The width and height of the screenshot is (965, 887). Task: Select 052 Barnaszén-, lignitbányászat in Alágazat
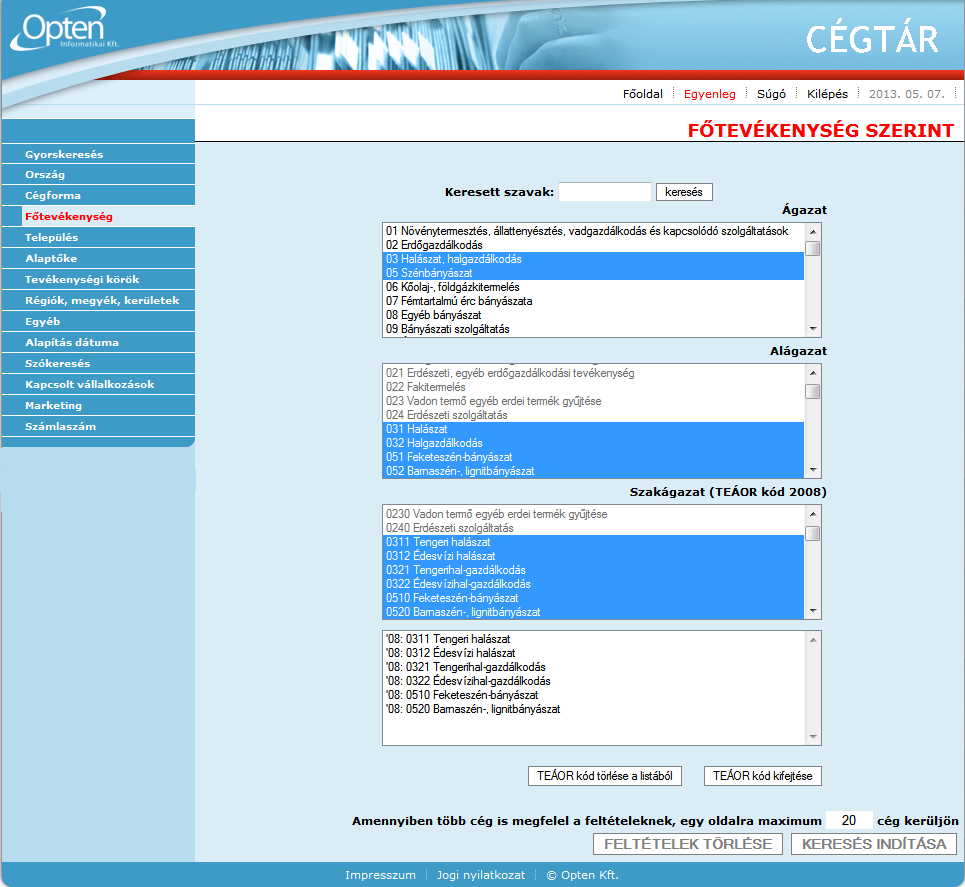click(593, 471)
